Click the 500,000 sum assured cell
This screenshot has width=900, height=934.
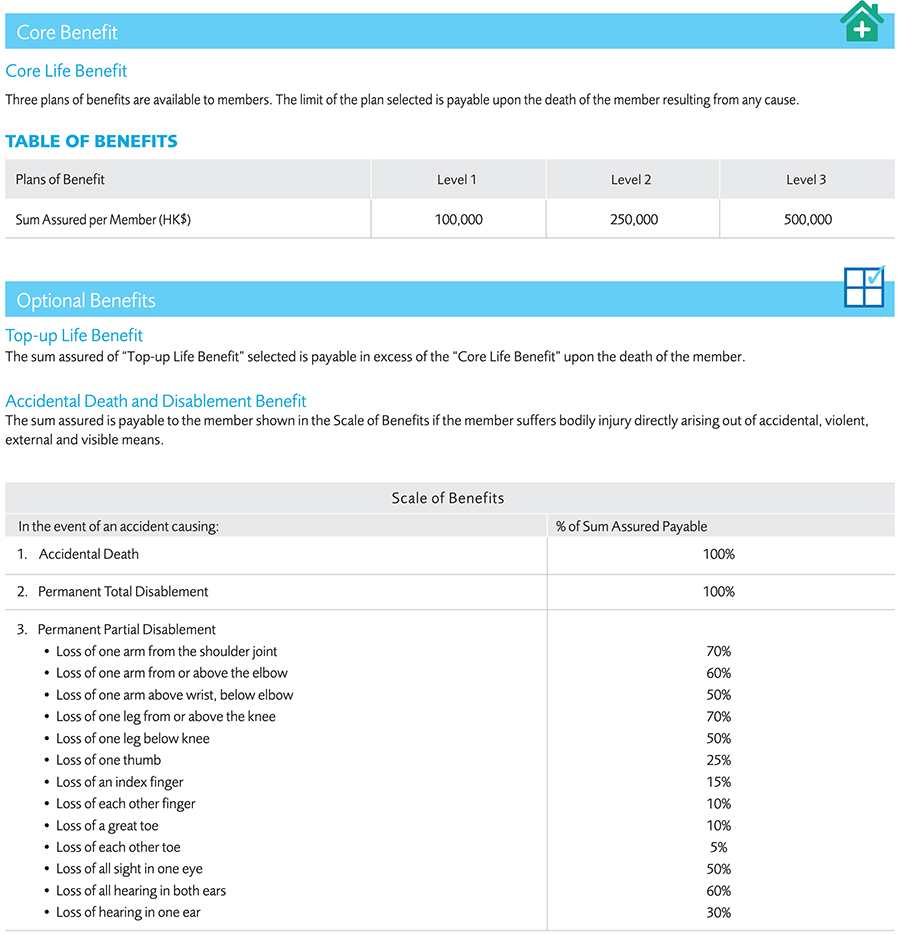(x=808, y=220)
